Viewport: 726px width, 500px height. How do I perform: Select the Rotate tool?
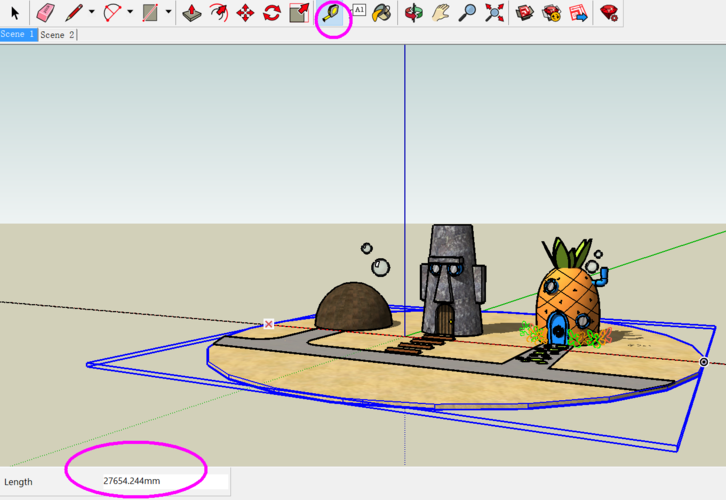coord(272,13)
